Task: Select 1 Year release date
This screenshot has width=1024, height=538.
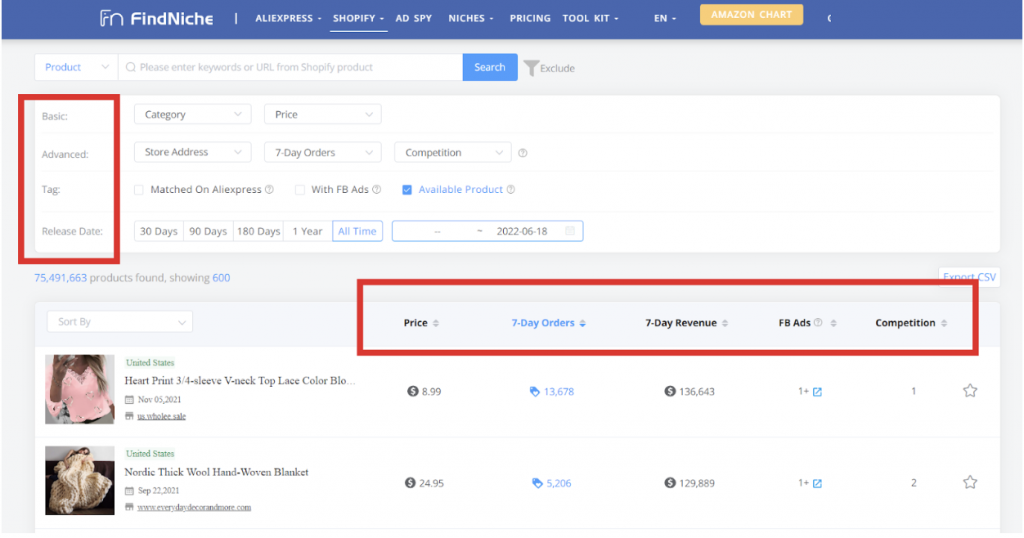Action: point(308,231)
